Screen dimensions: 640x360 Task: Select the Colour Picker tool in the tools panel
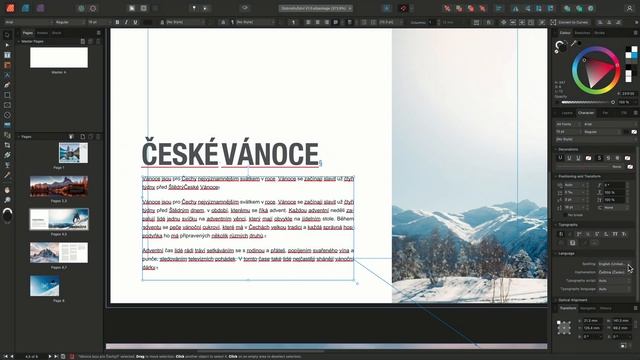tap(7, 175)
